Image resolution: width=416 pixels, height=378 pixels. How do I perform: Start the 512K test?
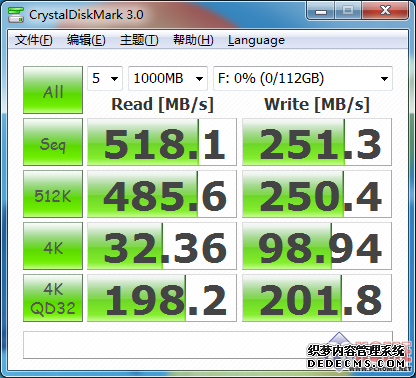tap(53, 194)
